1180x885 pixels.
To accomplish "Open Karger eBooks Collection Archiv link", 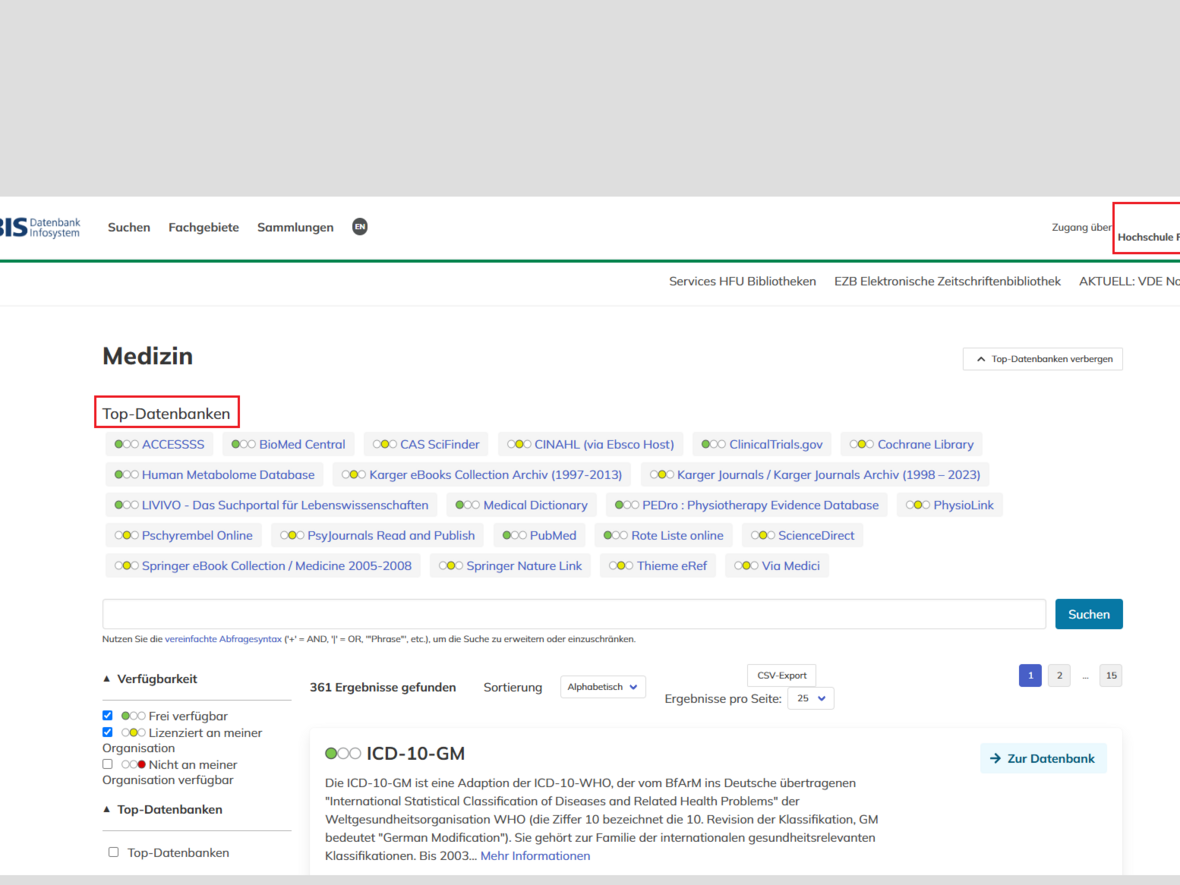I will (482, 475).
